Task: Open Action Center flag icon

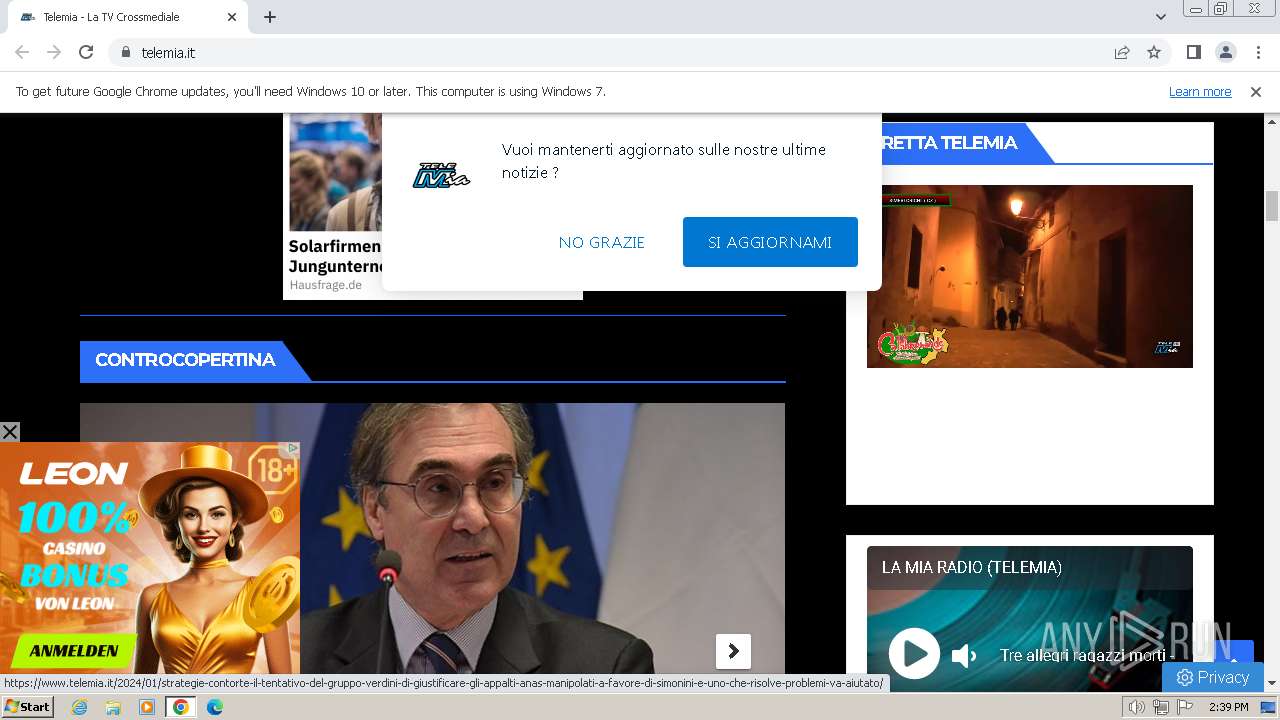Action: tap(1185, 707)
